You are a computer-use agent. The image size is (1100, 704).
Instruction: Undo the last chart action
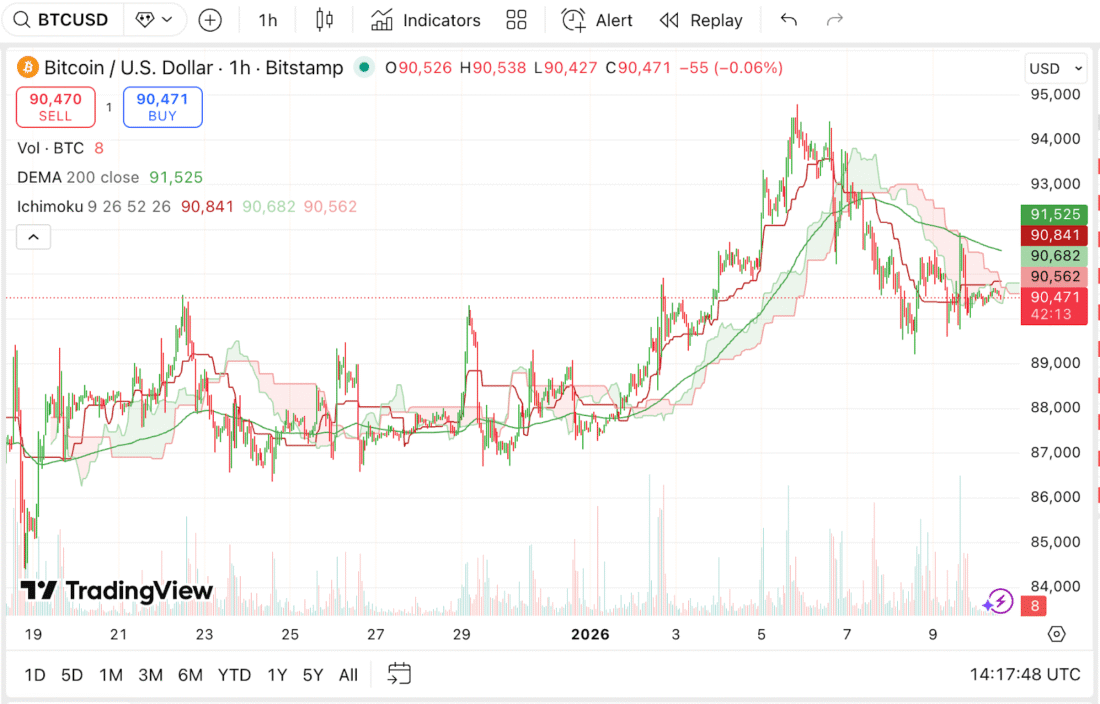(789, 20)
